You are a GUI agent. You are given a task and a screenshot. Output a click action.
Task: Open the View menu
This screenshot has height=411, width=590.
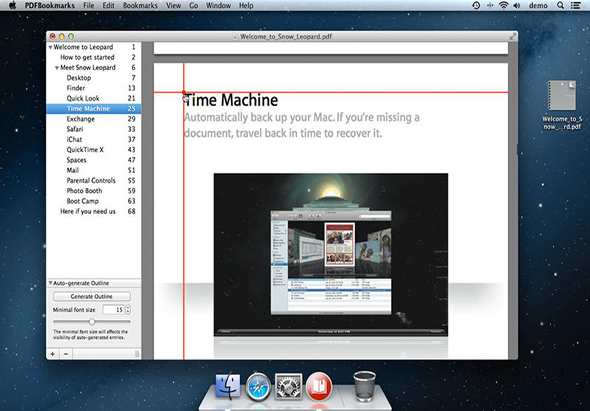(x=173, y=5)
